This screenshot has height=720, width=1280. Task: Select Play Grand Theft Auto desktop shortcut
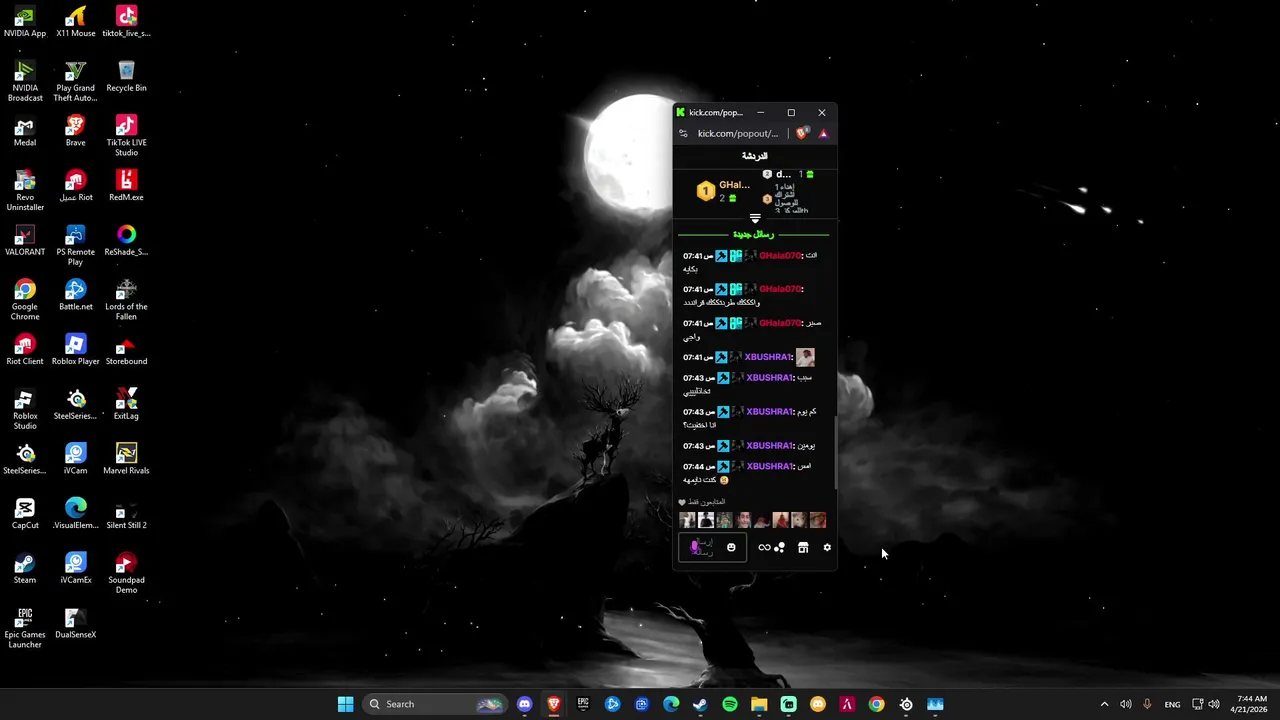[x=76, y=81]
